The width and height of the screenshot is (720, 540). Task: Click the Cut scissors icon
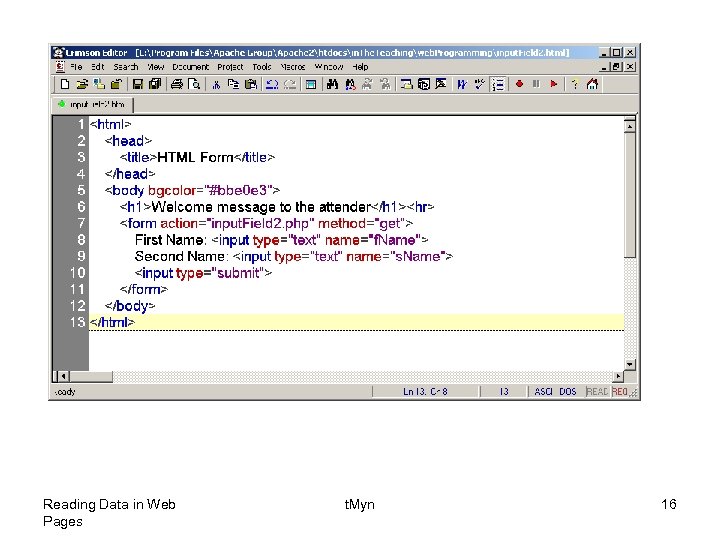pos(216,84)
